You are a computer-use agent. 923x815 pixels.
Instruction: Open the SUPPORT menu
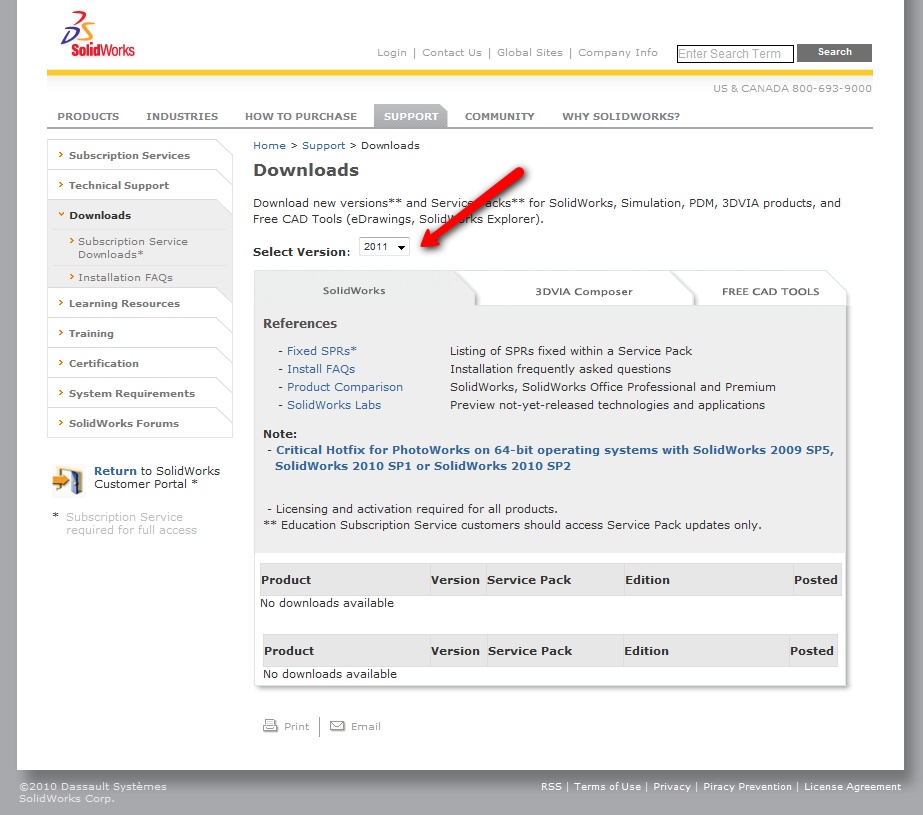pyautogui.click(x=411, y=116)
